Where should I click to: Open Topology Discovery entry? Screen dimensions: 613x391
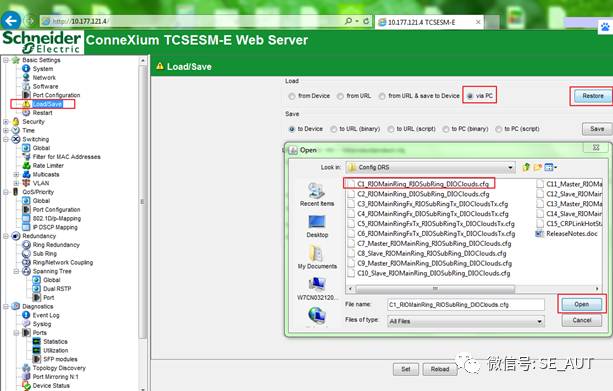click(x=59, y=368)
